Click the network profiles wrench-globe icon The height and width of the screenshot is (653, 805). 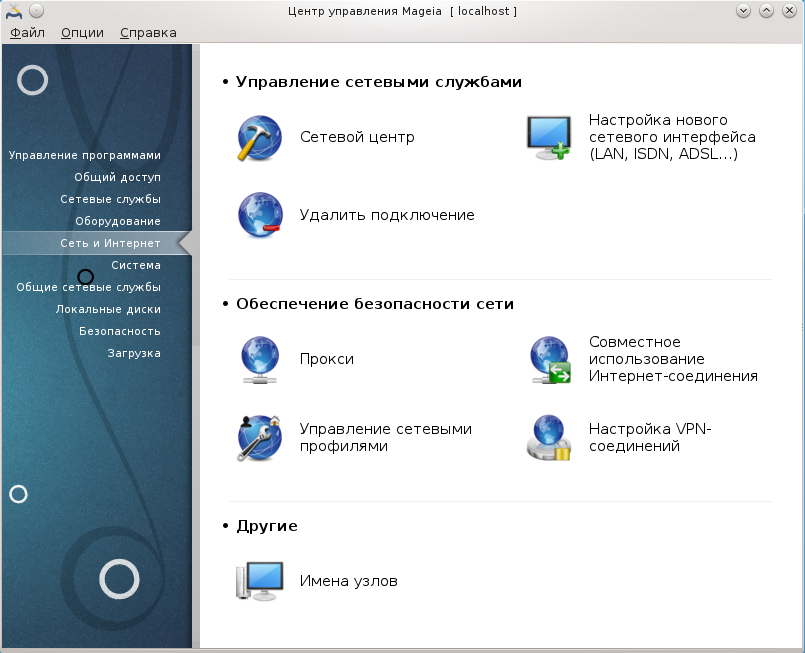point(259,437)
